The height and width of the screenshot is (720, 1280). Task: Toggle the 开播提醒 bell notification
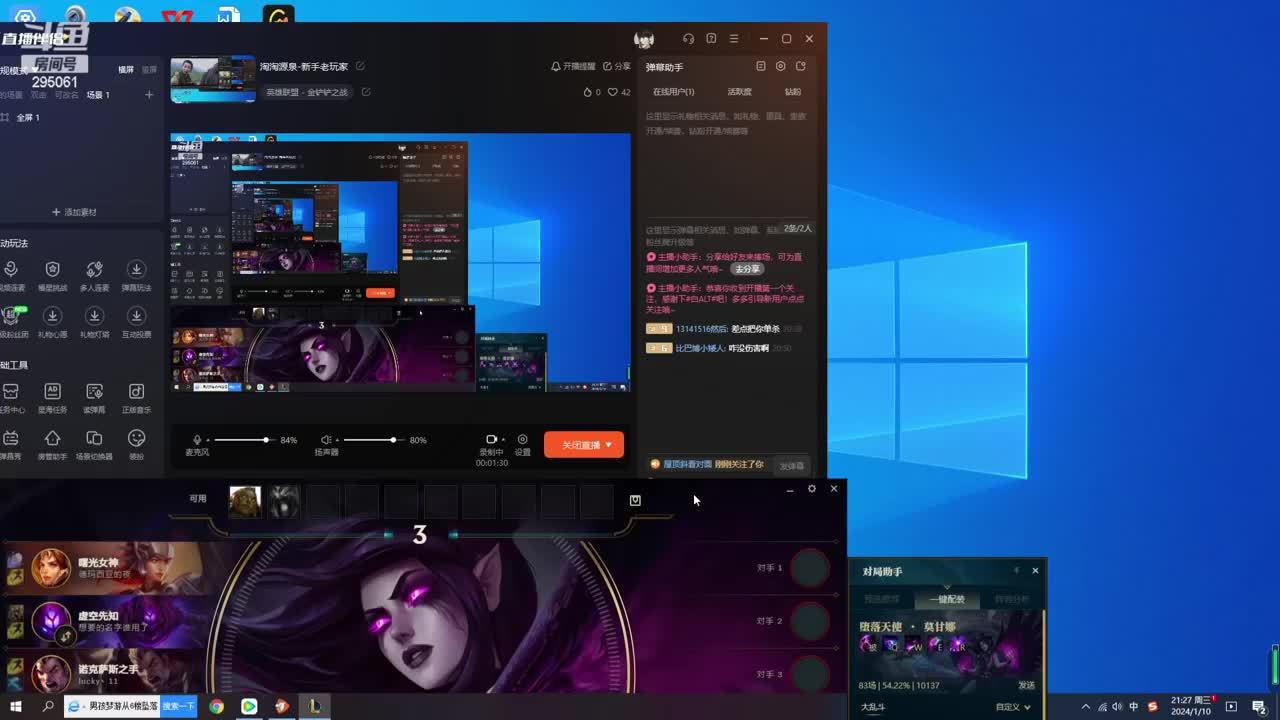click(573, 66)
